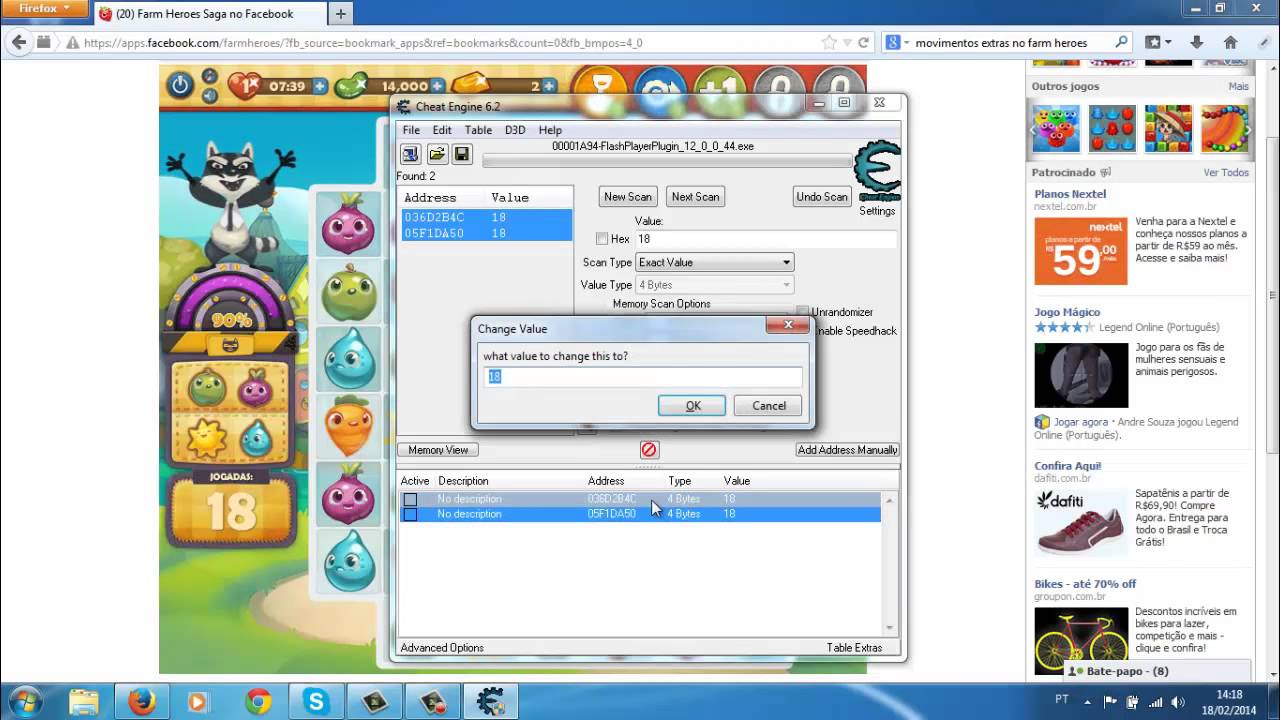
Task: Open a new Firefox tab with plus button
Action: [x=340, y=14]
